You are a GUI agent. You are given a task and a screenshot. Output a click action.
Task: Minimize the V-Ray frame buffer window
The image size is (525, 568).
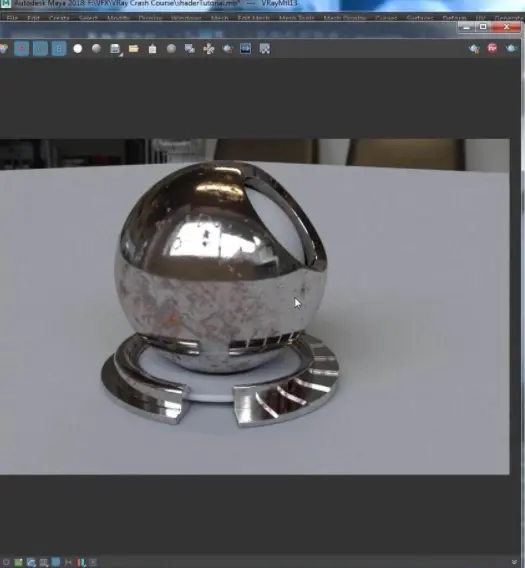(x=466, y=27)
